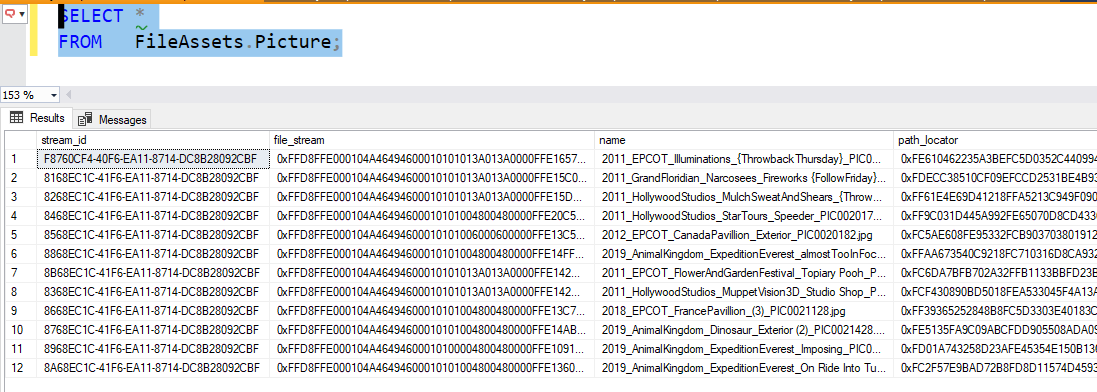Select file_stream cell ending FFE14AB in row 10
Screen dimensions: 1097x392
click(x=432, y=329)
